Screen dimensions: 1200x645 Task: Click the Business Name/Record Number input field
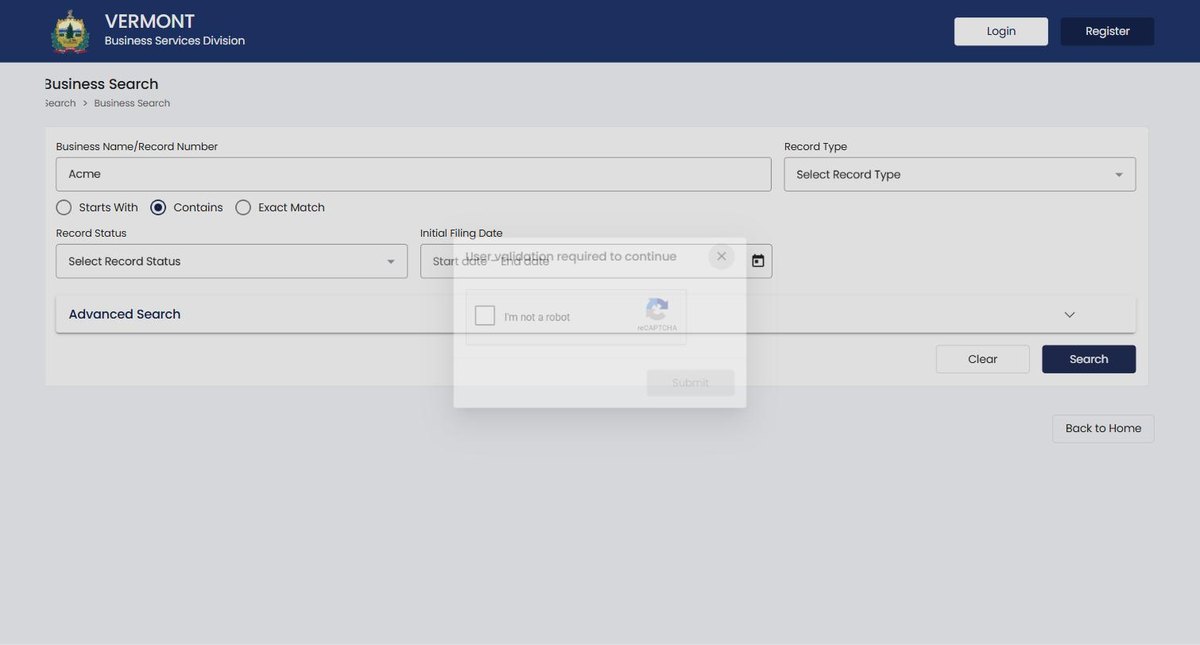(414, 174)
